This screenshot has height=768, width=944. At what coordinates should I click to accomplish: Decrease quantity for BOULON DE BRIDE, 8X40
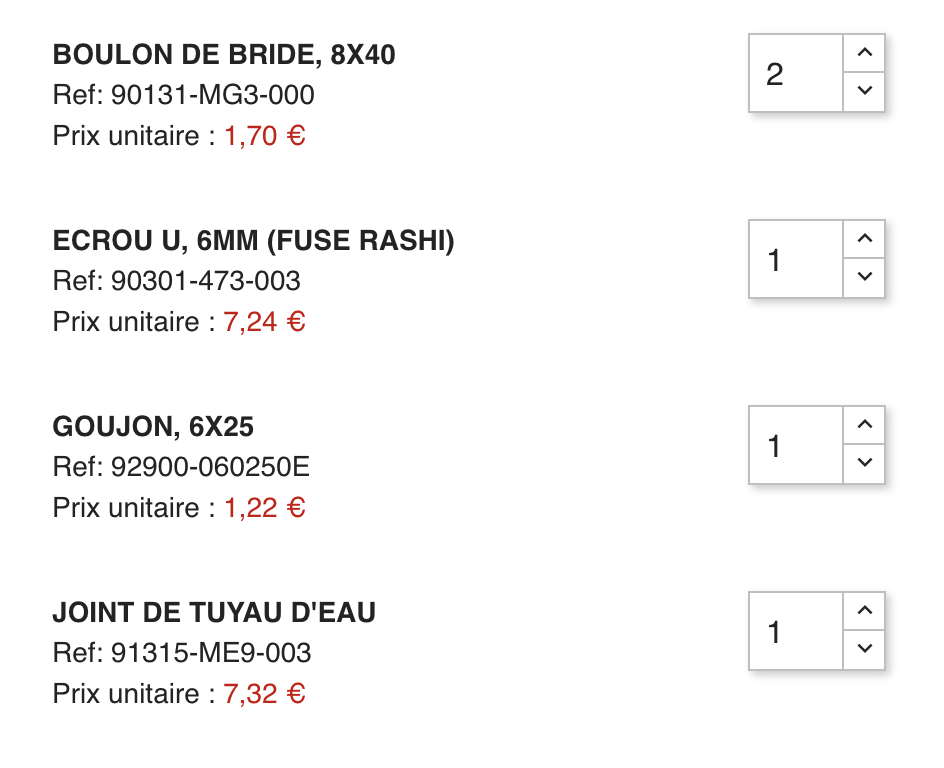pyautogui.click(x=865, y=91)
